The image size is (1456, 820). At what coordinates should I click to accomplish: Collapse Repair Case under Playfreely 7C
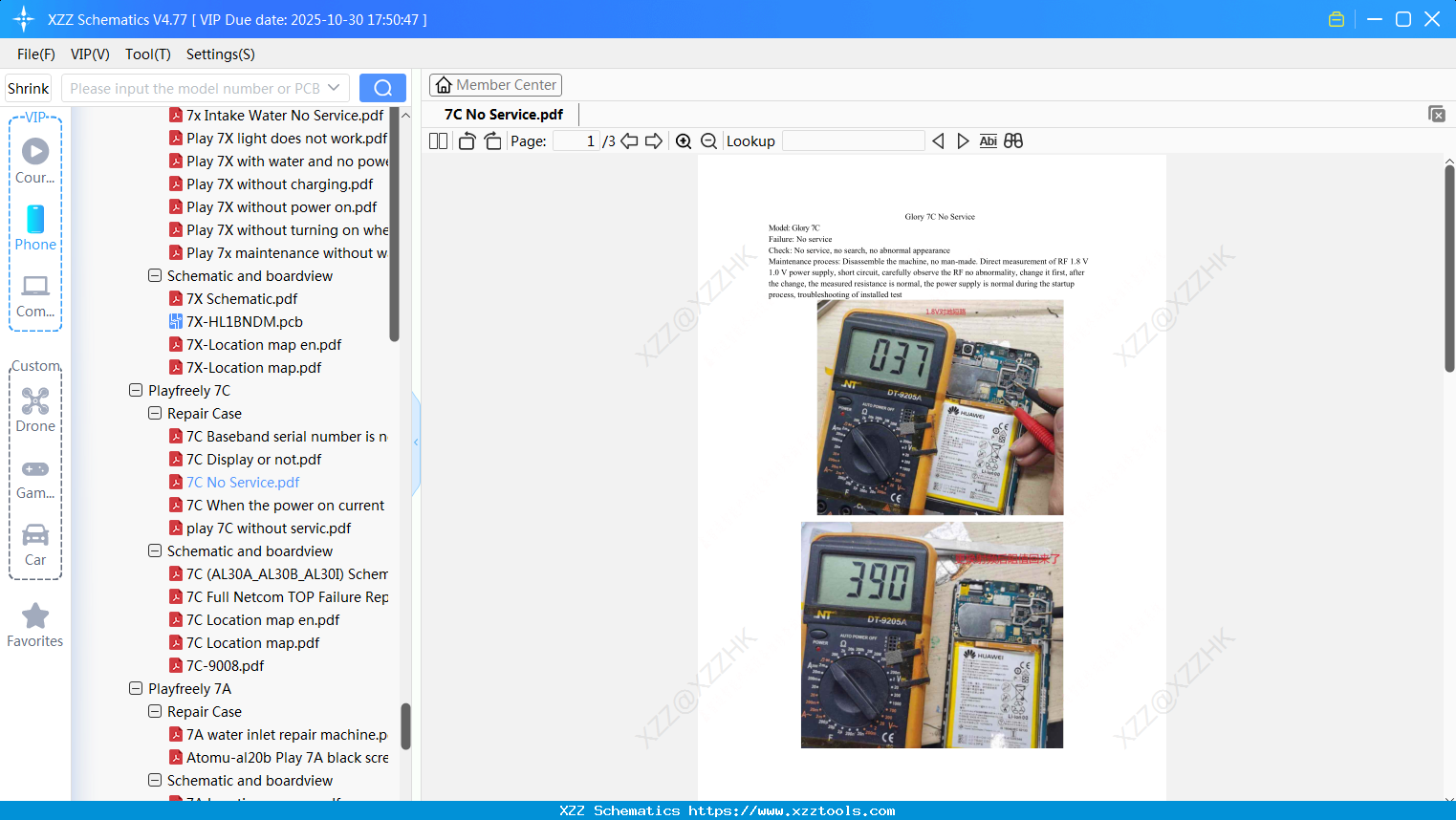pyautogui.click(x=155, y=414)
